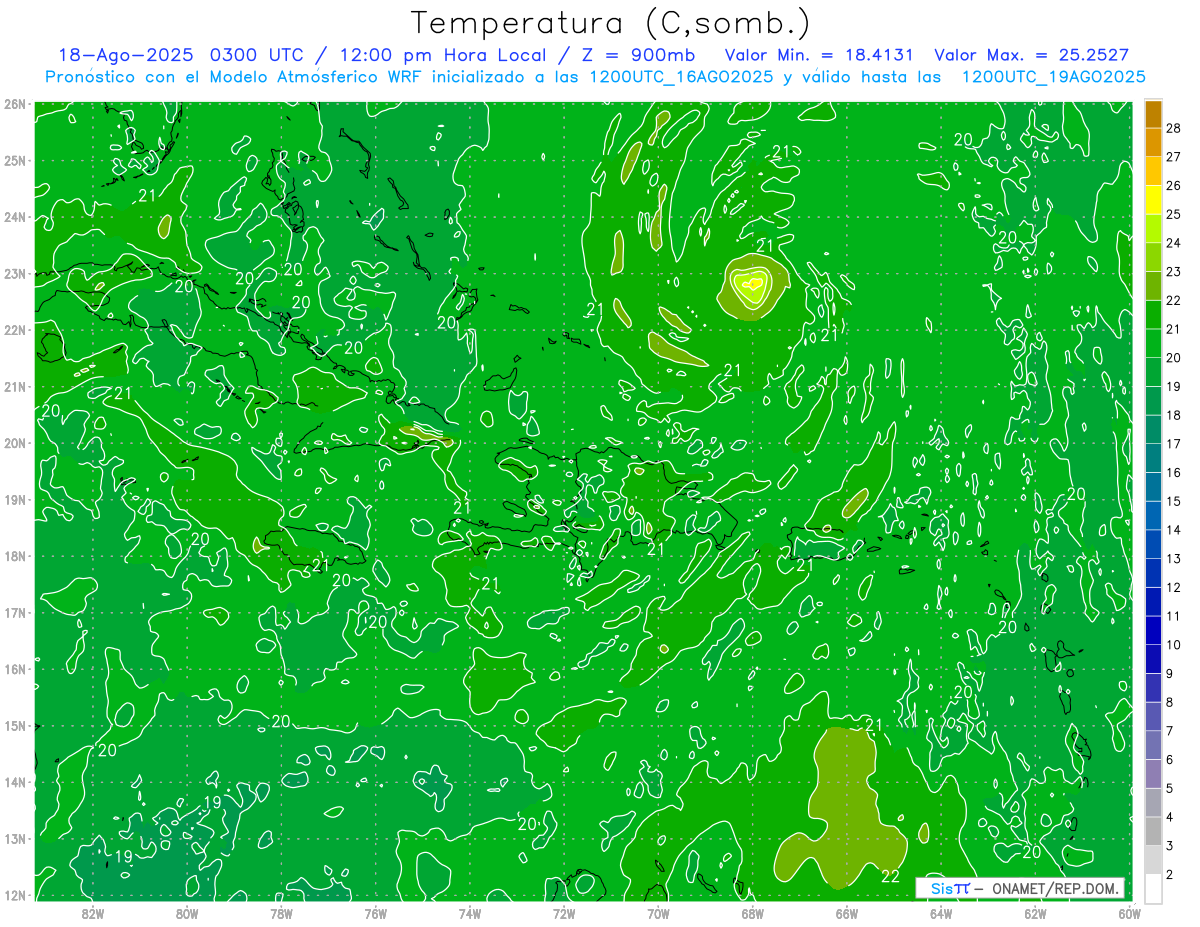Screen dimensions: 1200x927
Task: Click the "25N" latitude axis label
Action: [x=14, y=160]
